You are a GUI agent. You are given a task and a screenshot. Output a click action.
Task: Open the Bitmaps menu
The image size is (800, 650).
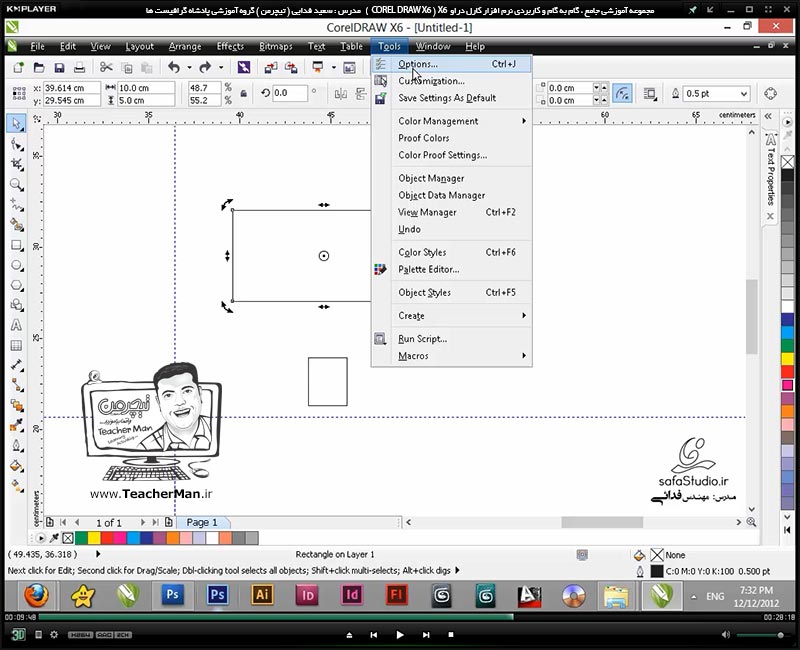276,46
